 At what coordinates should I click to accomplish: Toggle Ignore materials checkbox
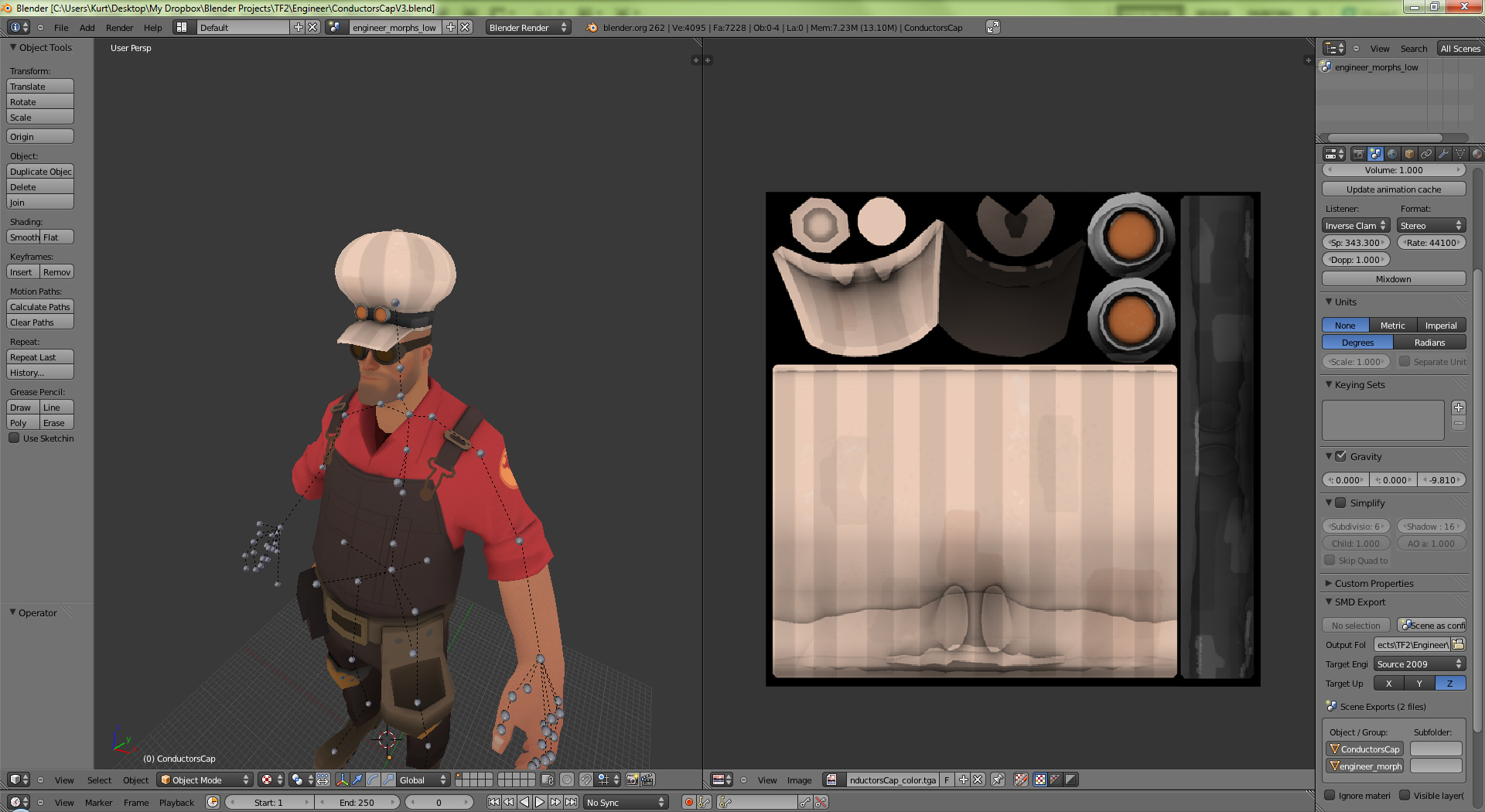(1330, 795)
